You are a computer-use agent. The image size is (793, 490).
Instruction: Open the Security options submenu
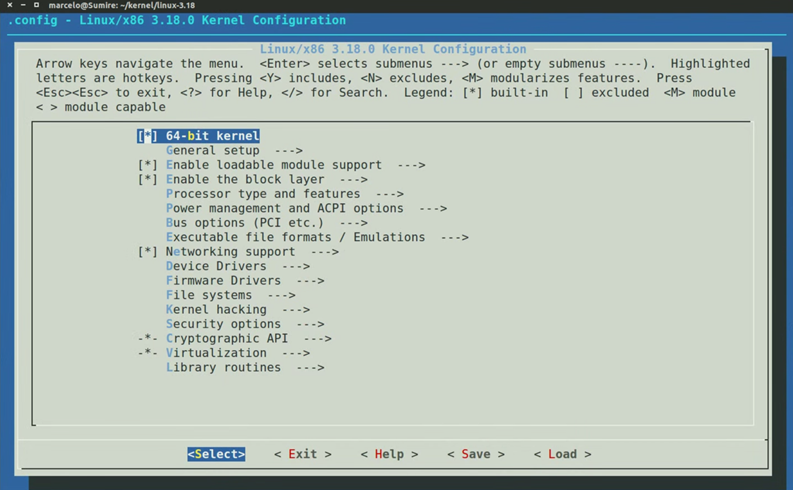(x=223, y=324)
